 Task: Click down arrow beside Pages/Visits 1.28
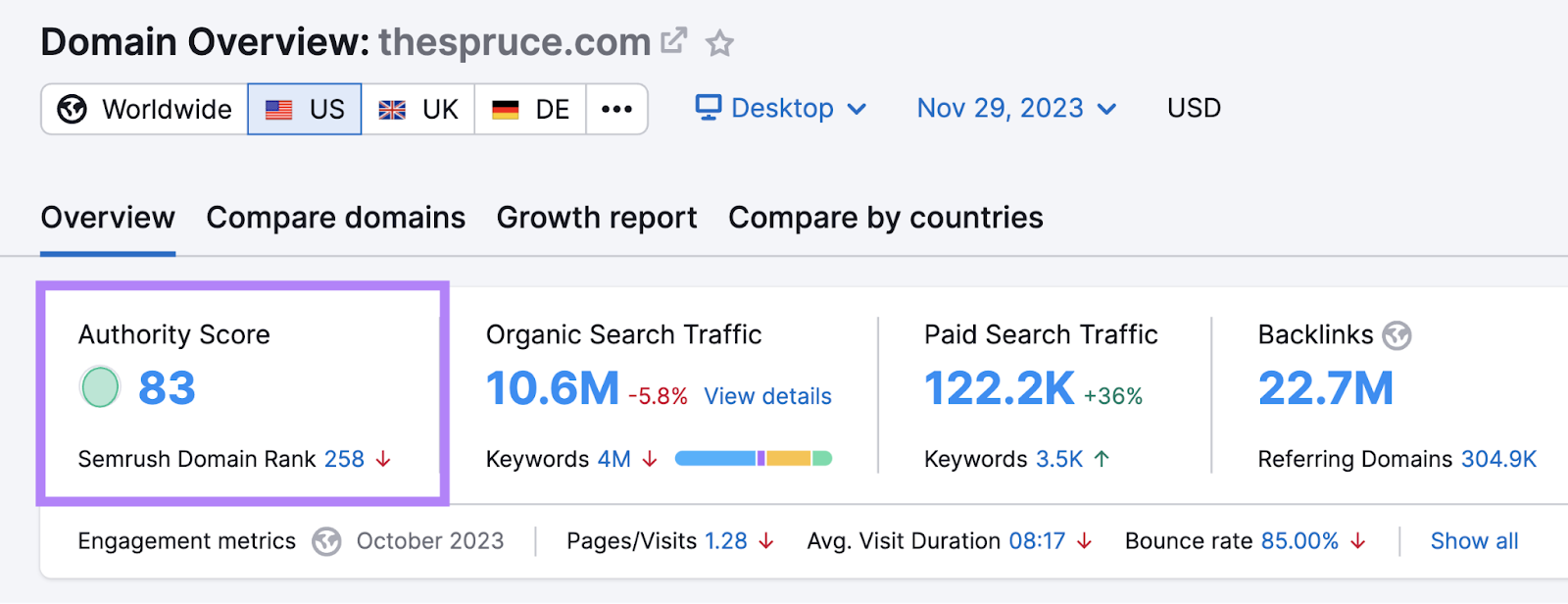click(x=766, y=541)
